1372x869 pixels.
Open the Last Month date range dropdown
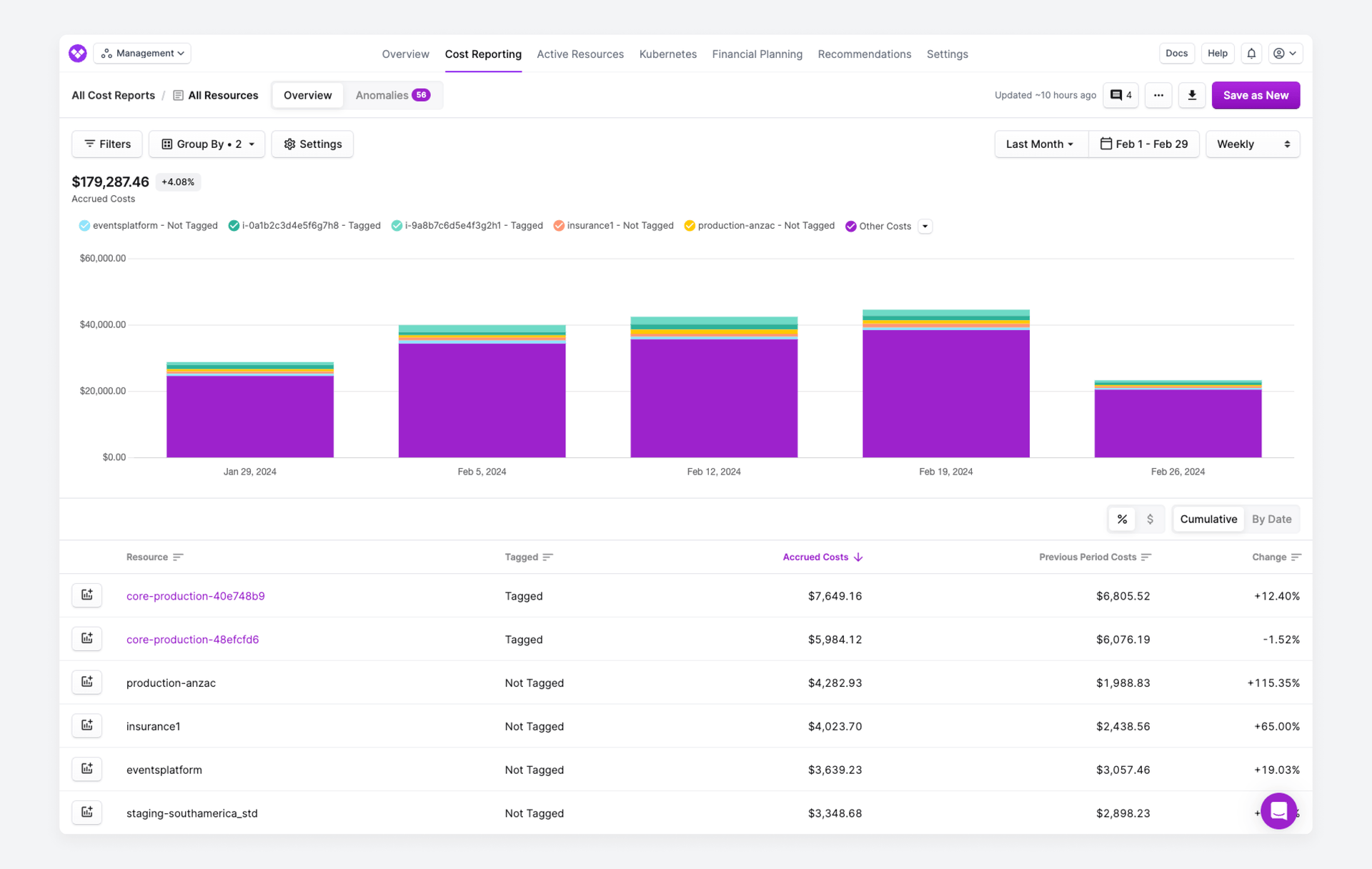coord(1040,144)
